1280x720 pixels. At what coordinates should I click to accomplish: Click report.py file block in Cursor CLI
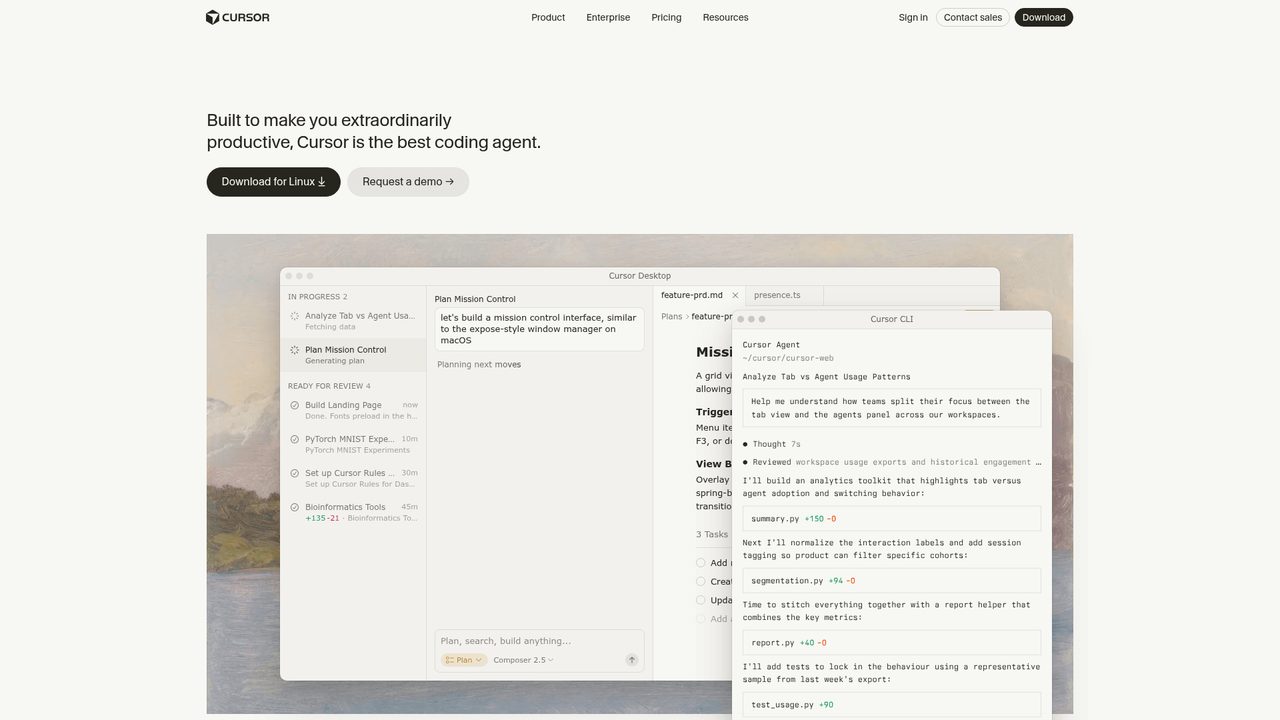pyautogui.click(x=892, y=643)
